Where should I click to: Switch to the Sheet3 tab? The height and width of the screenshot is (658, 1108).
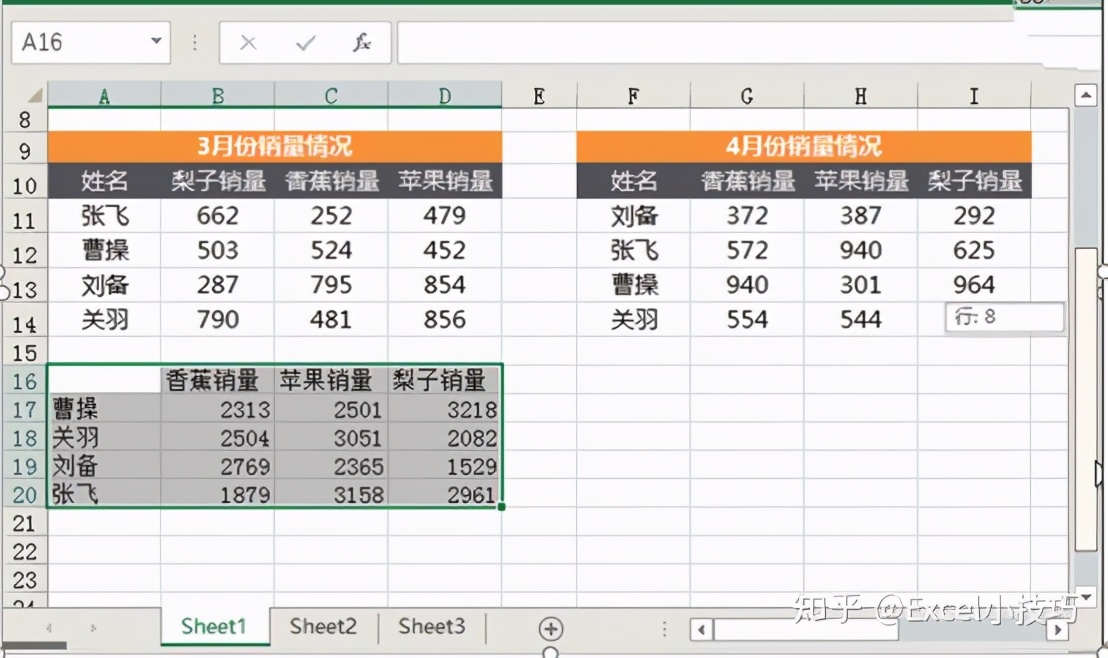pos(432,627)
